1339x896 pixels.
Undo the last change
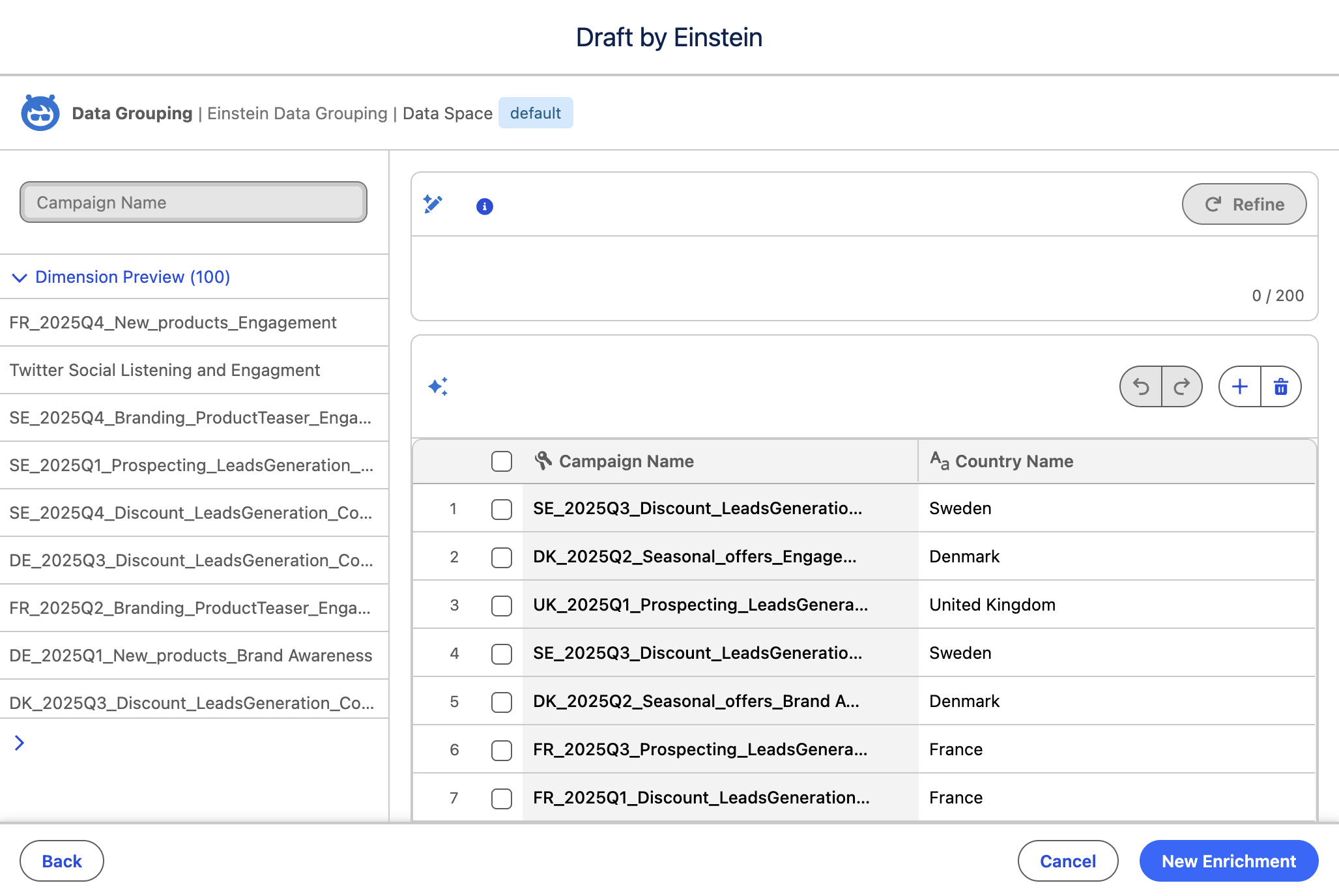point(1141,386)
